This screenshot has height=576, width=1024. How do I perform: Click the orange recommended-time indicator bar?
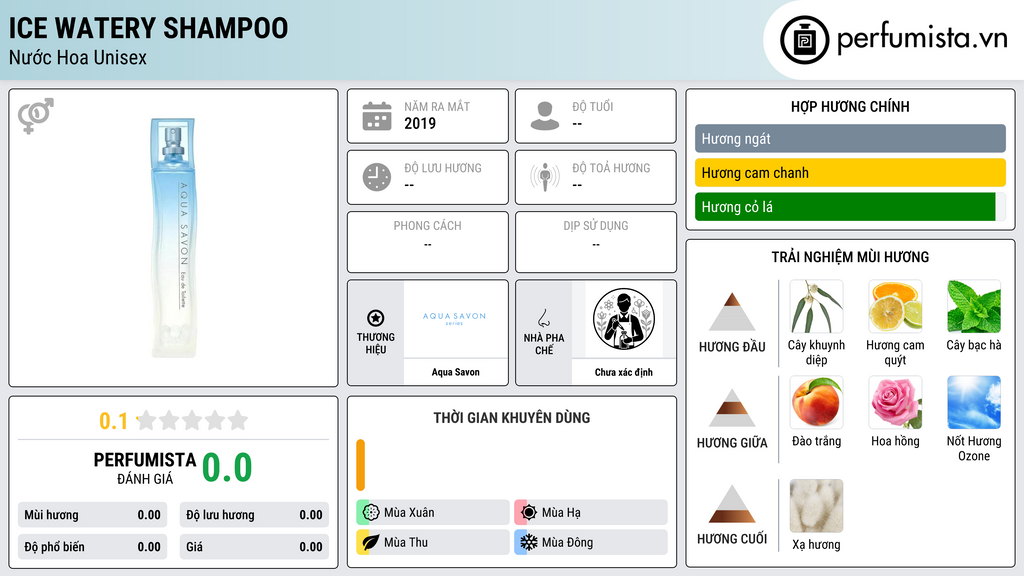click(x=360, y=465)
